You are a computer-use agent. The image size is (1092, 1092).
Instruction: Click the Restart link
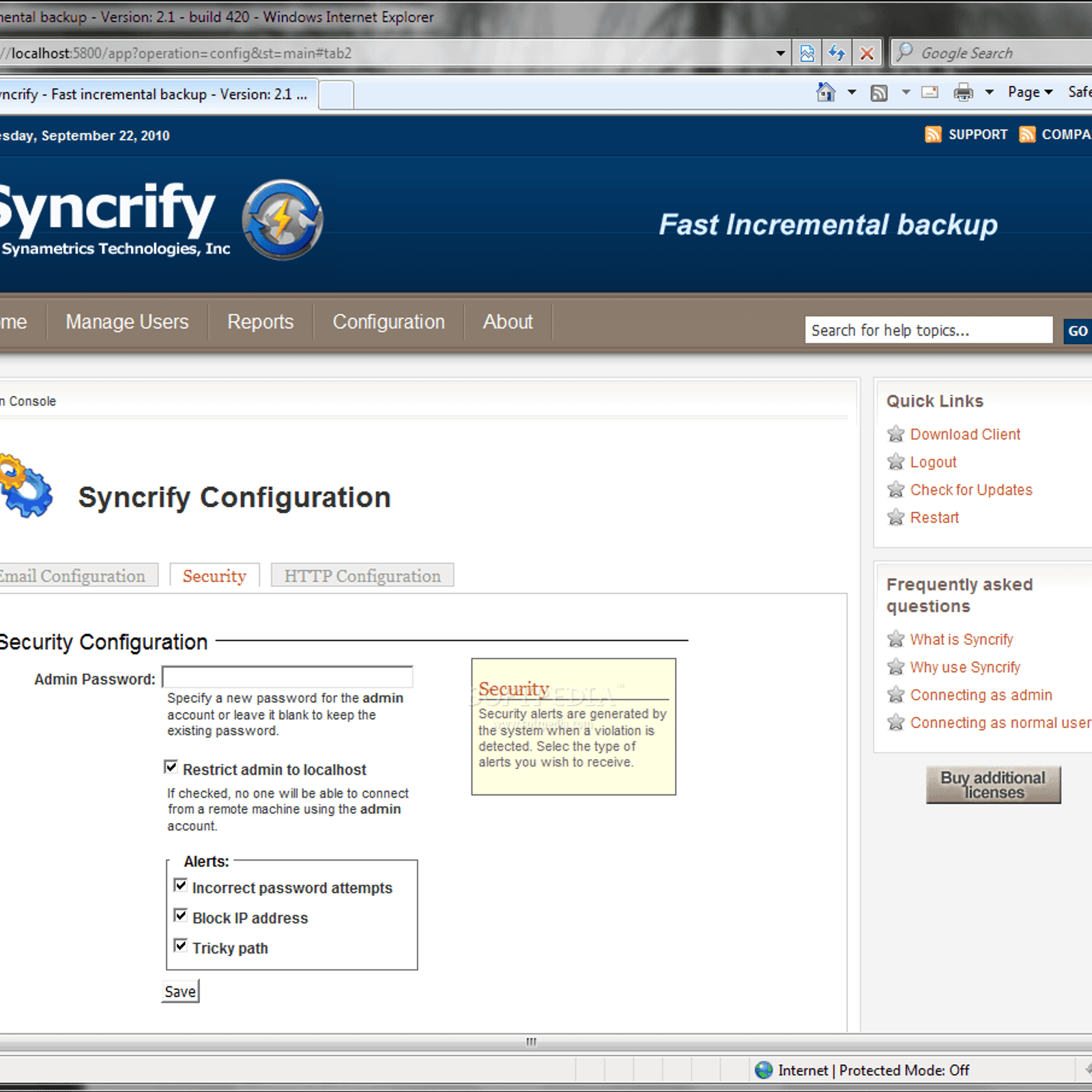[934, 517]
